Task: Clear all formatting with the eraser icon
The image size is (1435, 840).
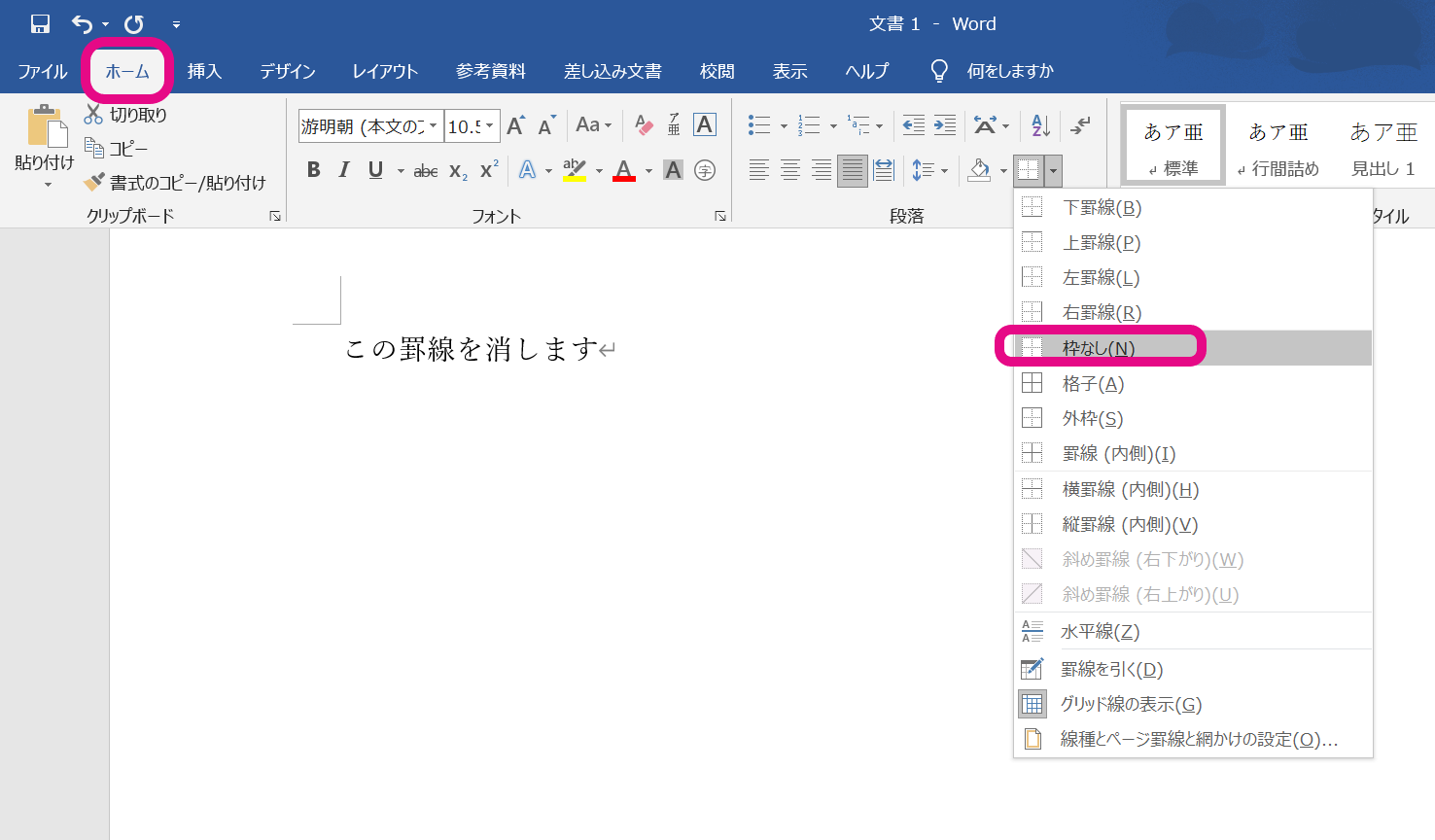Action: (644, 125)
